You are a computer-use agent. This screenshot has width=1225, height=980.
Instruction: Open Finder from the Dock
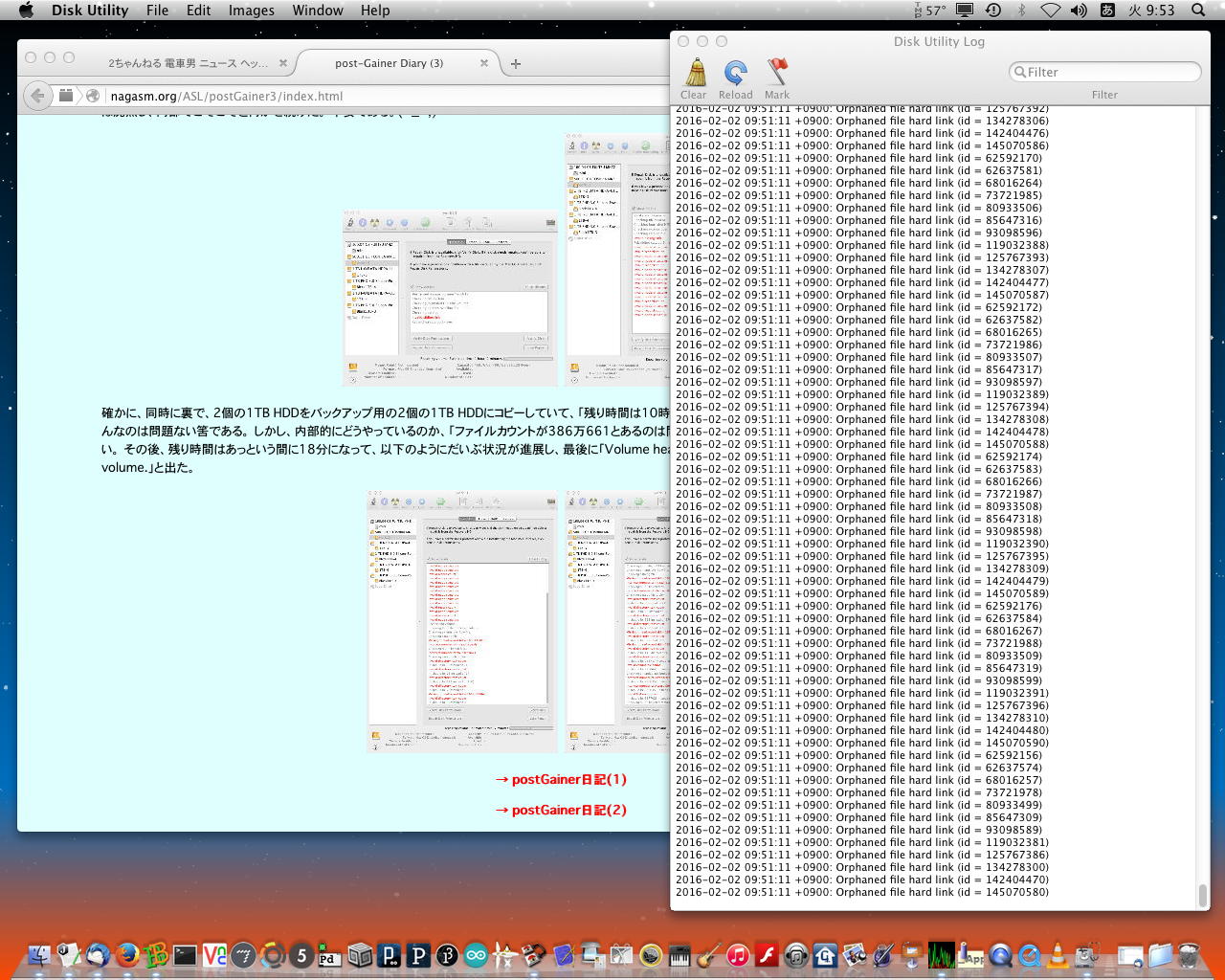tap(39, 954)
